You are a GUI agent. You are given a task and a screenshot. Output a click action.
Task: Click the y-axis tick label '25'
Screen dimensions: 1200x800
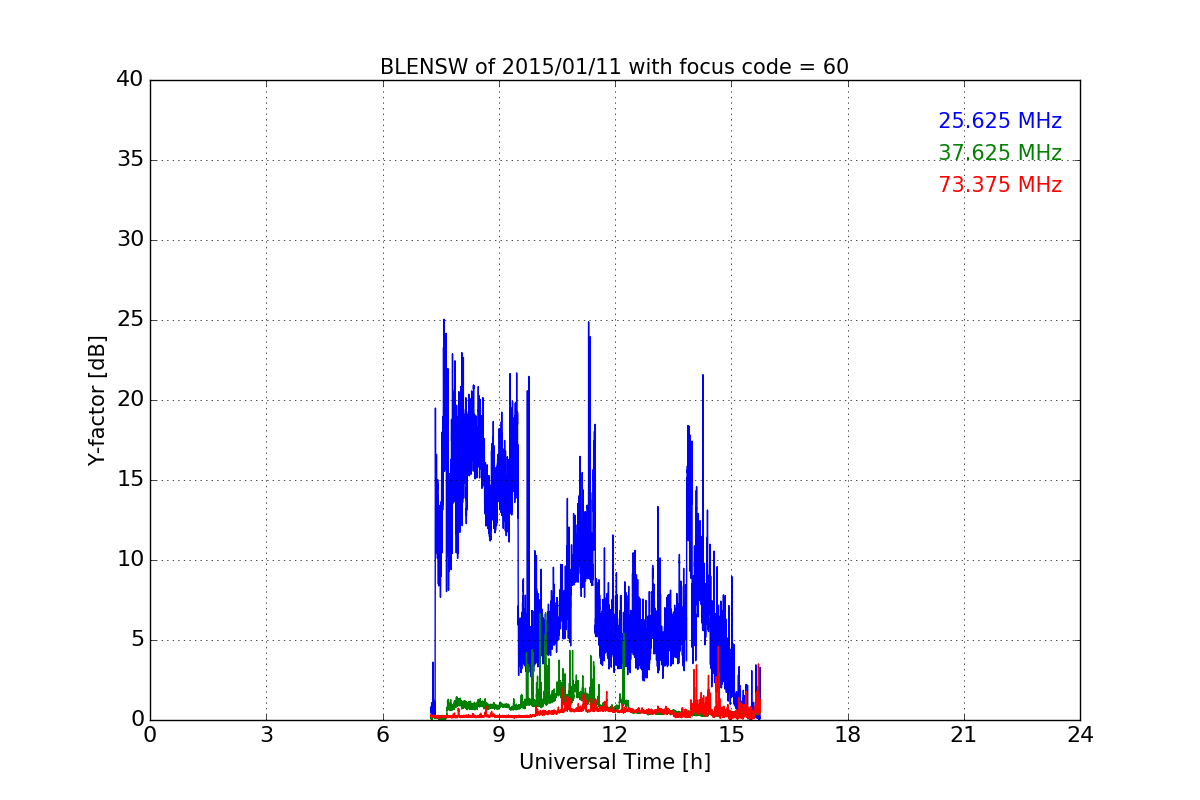(130, 320)
